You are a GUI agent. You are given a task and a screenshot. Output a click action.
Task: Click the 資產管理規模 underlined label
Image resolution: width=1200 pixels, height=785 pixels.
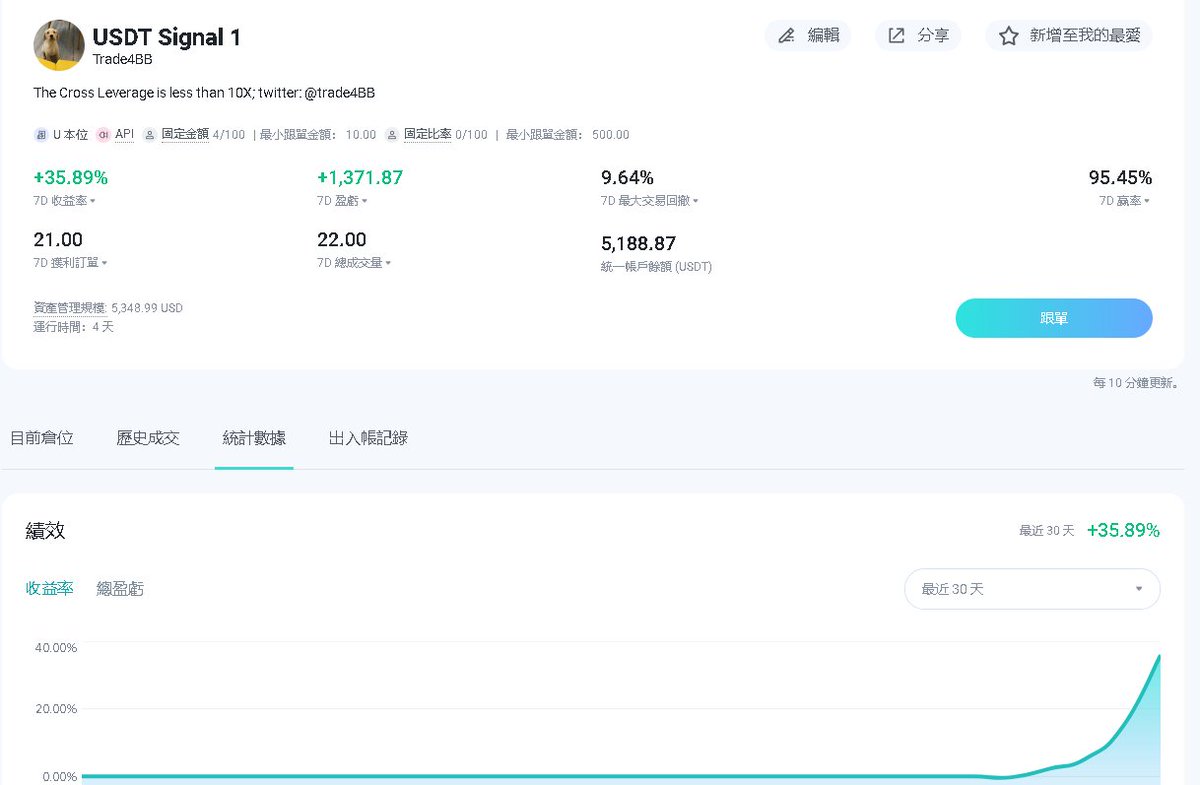[69, 308]
